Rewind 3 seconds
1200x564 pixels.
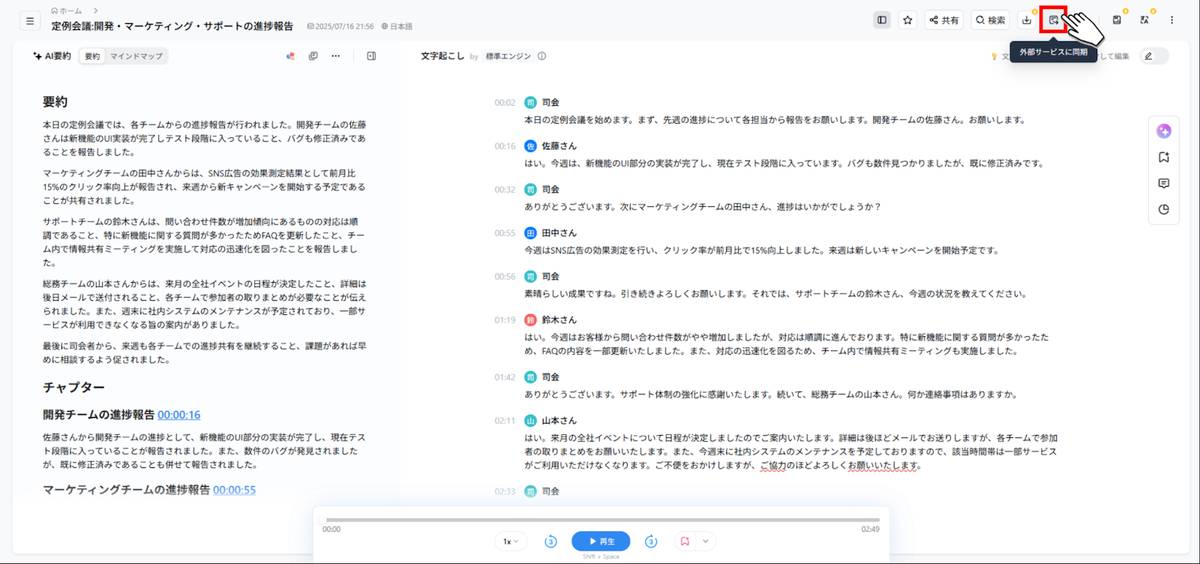(550, 541)
